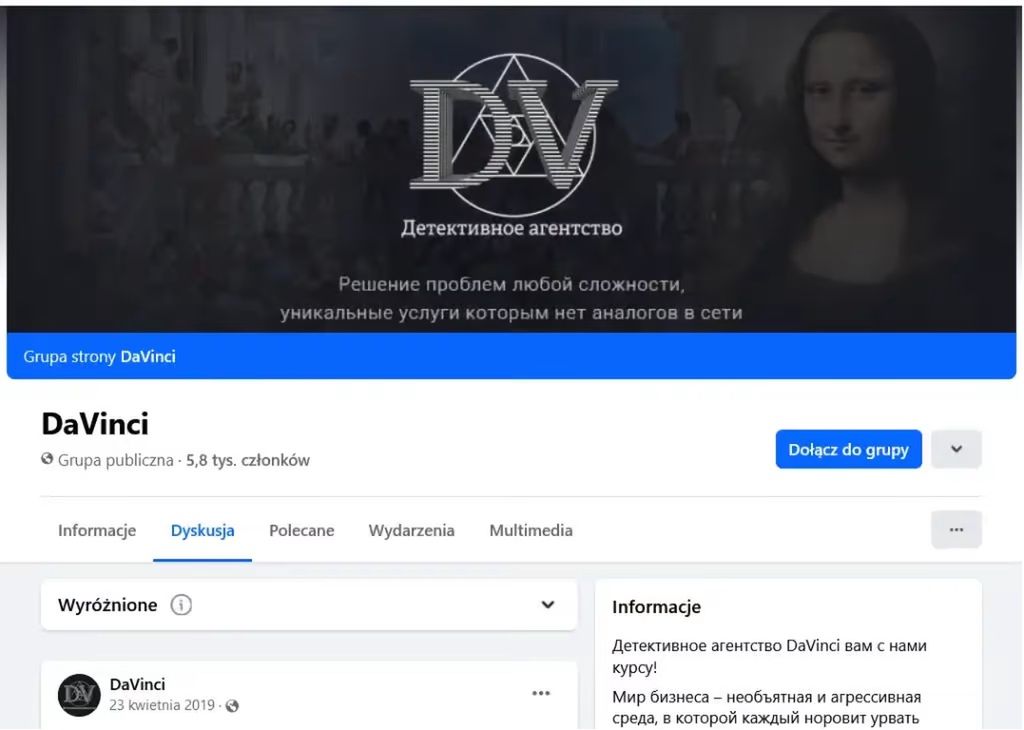Viewport: 1024px width, 730px height.
Task: Open the post options three-dot menu
Action: coord(541,693)
